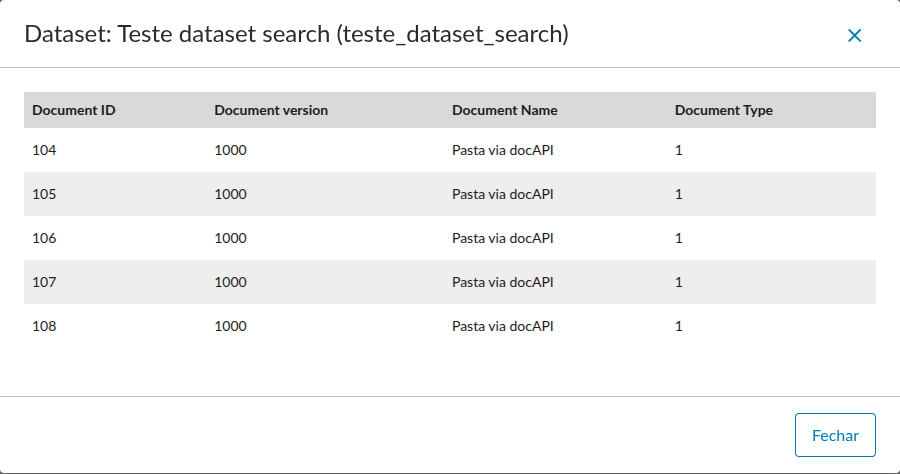The image size is (900, 474).
Task: Select the row with Document ID 107
Action: [x=45, y=282]
